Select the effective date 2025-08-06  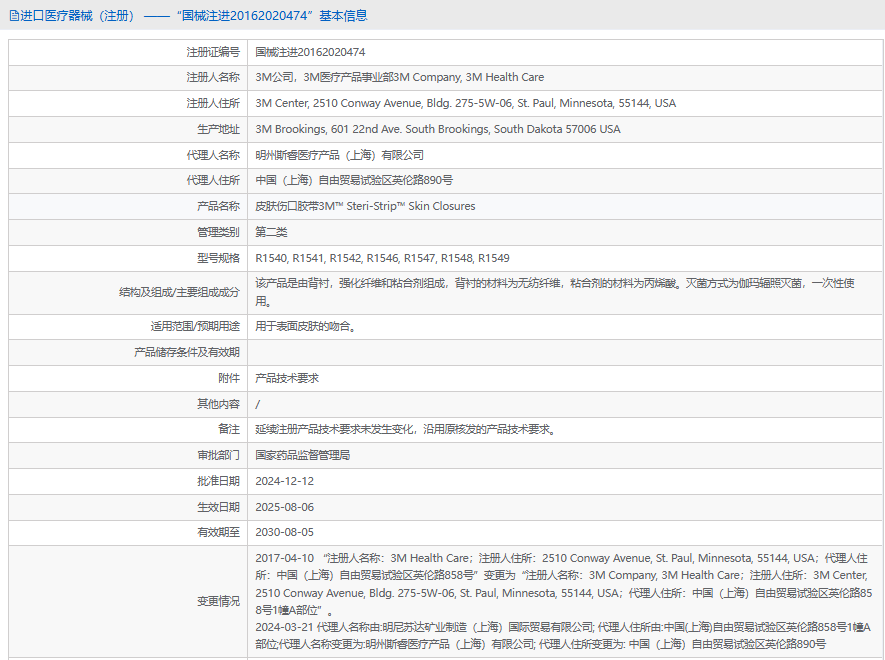pyautogui.click(x=284, y=508)
